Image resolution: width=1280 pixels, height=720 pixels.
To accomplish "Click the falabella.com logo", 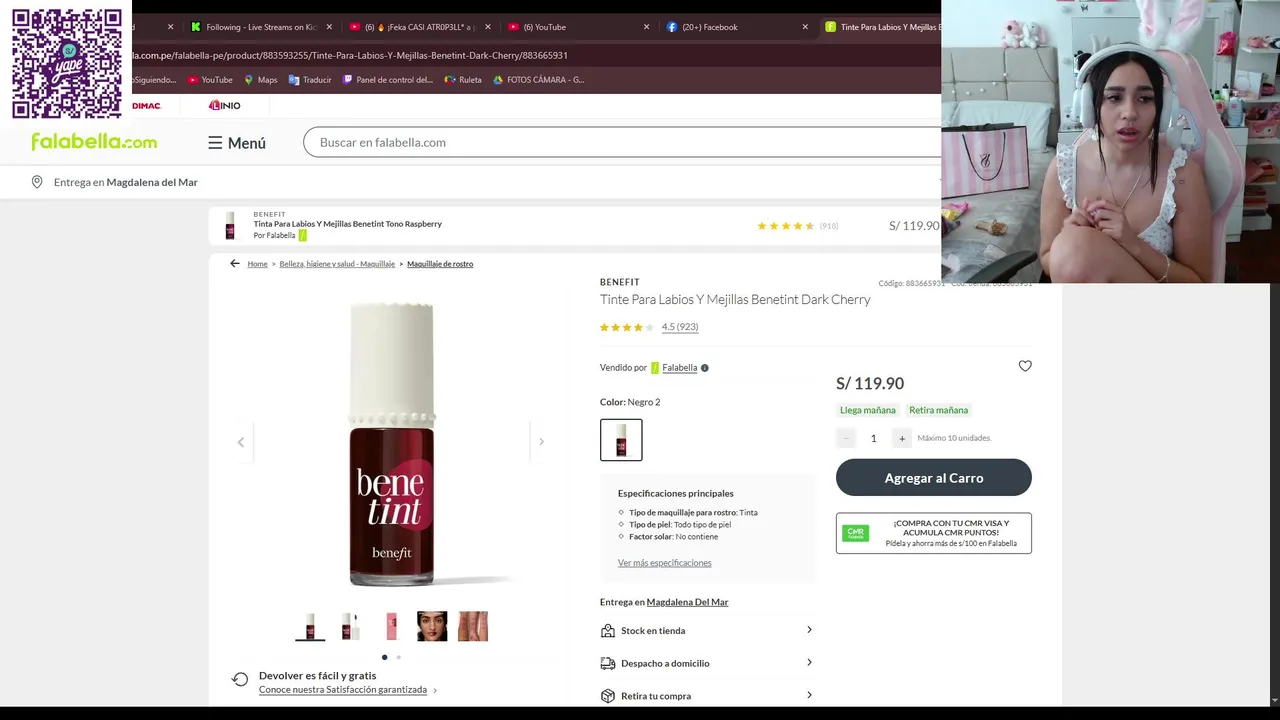I will click(x=94, y=142).
